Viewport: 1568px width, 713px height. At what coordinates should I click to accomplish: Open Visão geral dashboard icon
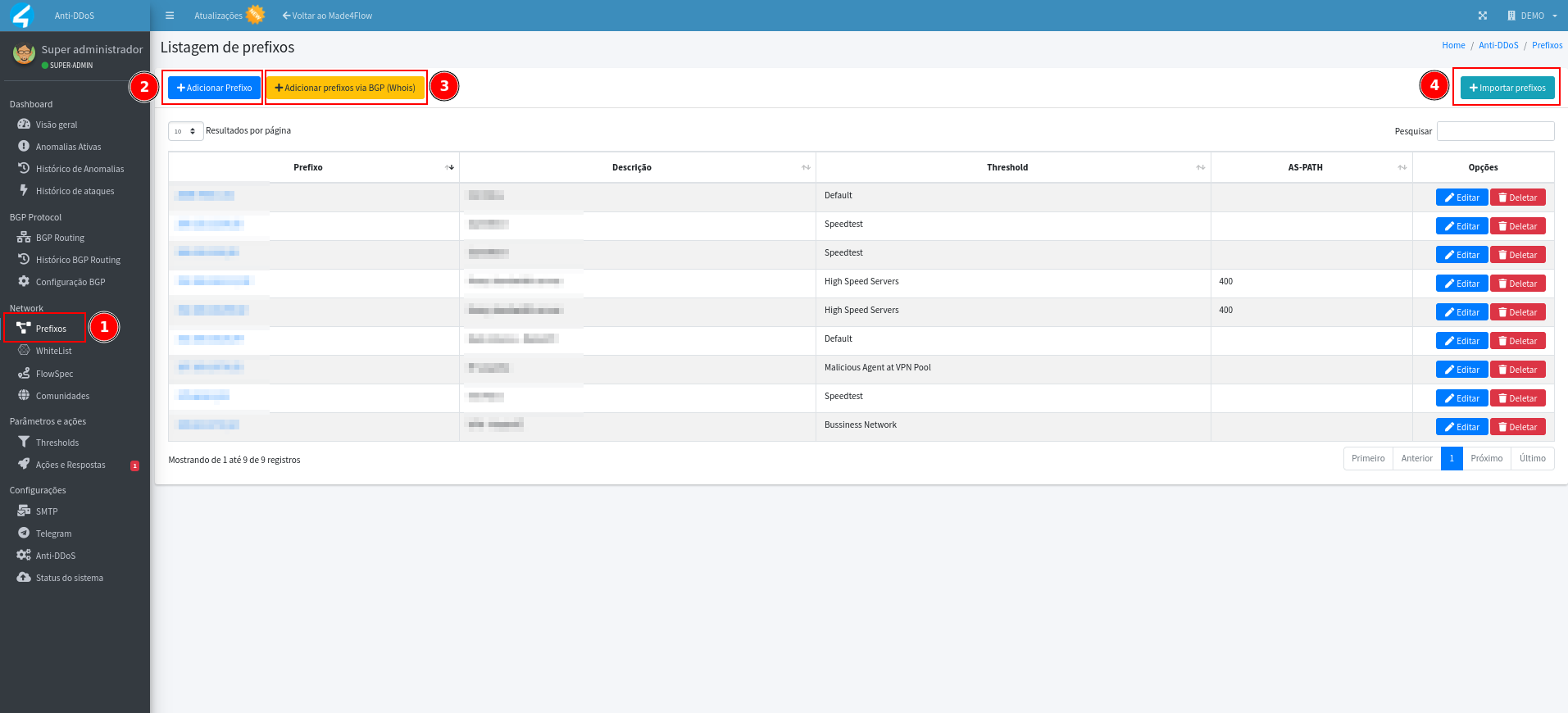pyautogui.click(x=24, y=125)
